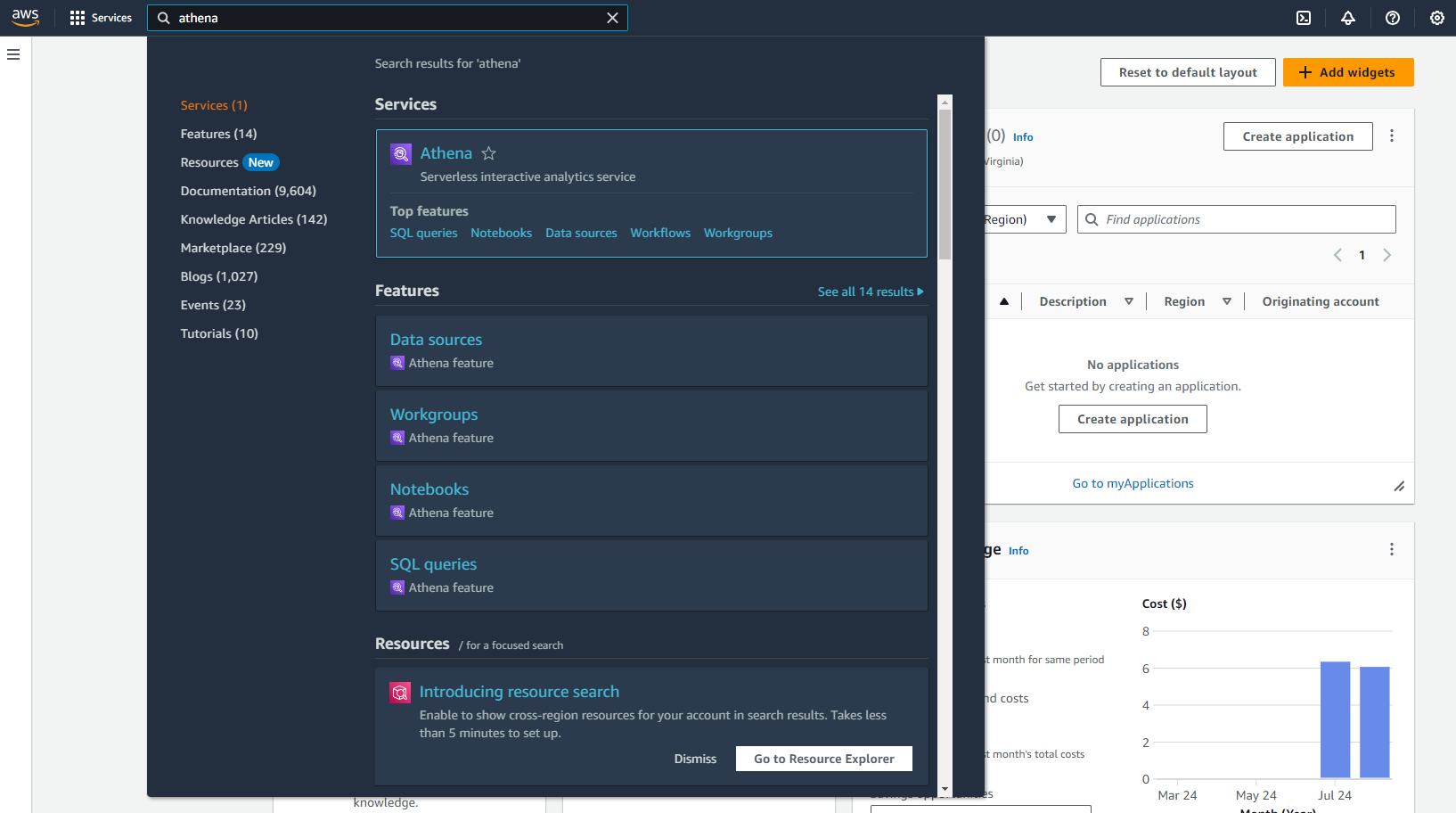Screen dimensions: 1456x813
Task: Open the notifications bell
Action: pos(1348,18)
